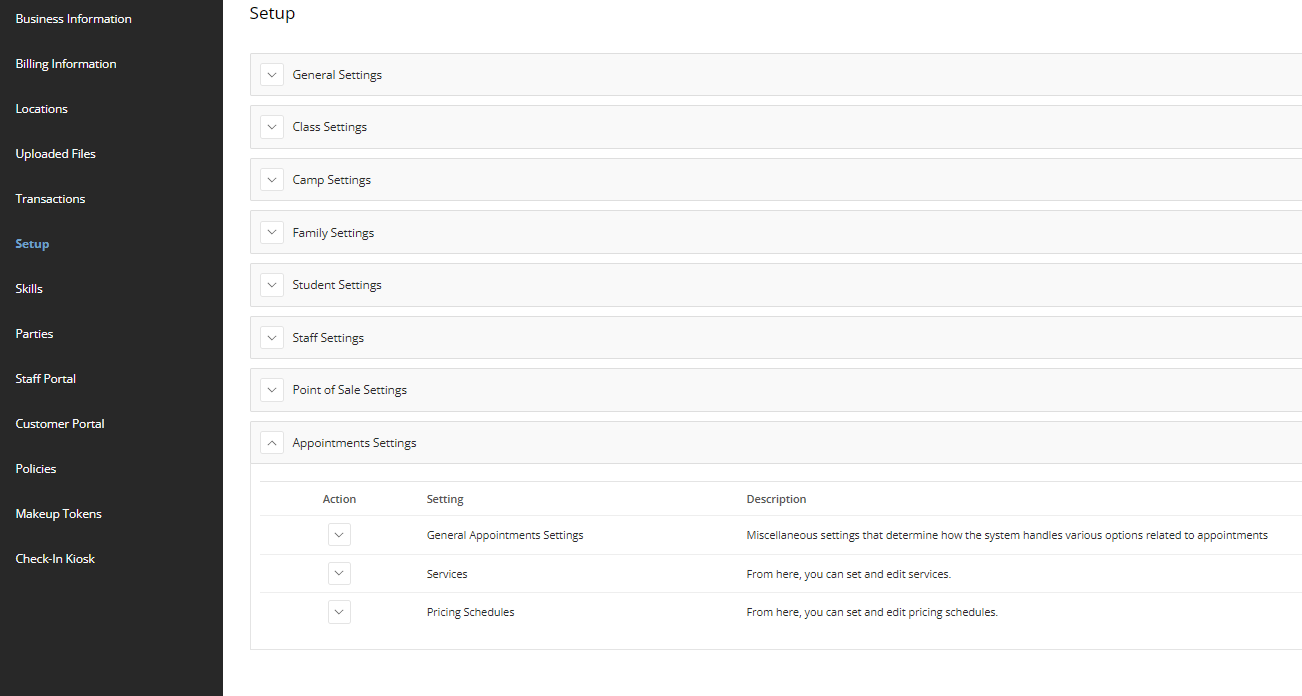Viewport: 1302px width, 696px height.
Task: Open Billing Information in the sidebar
Action: coord(66,64)
